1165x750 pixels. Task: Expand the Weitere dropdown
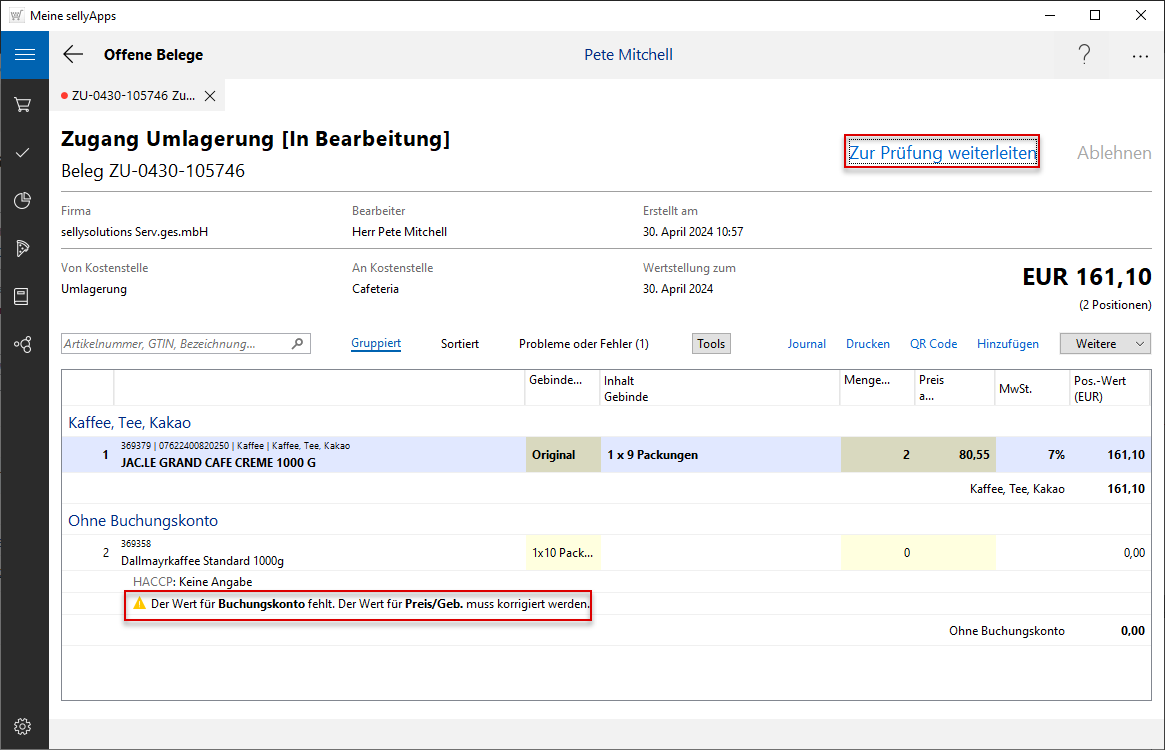1105,344
